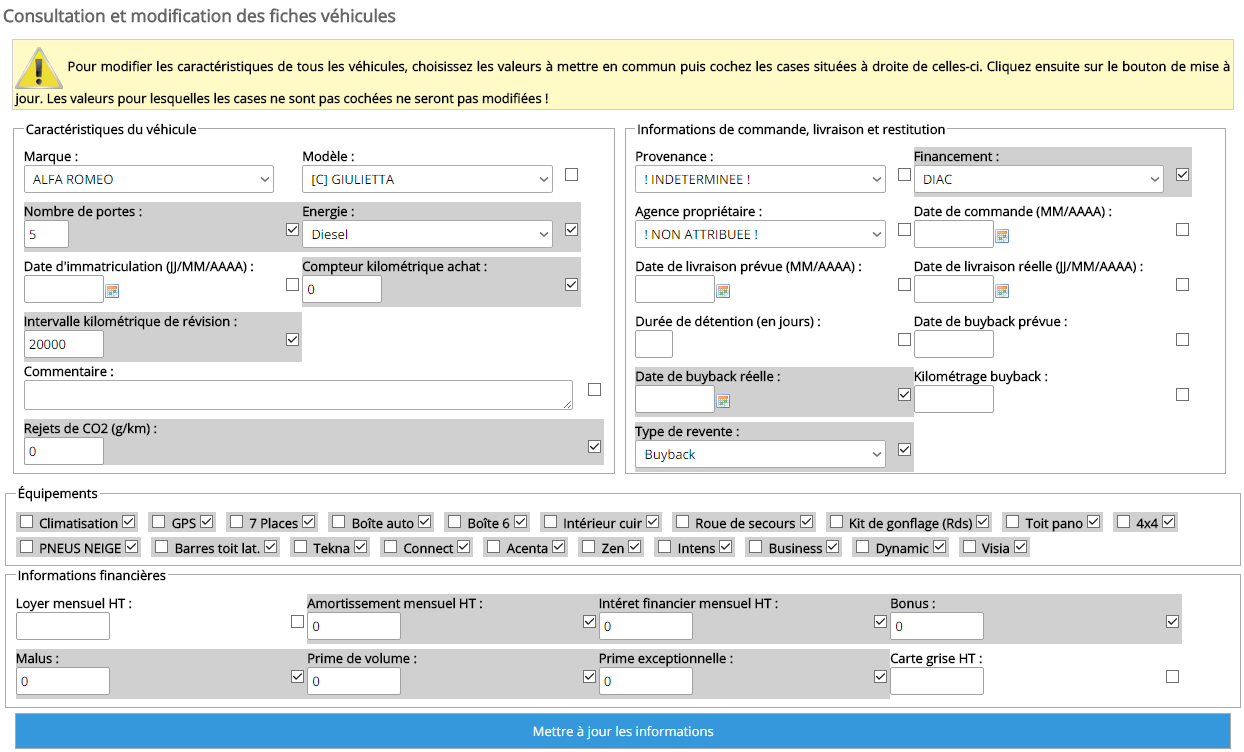Click into the Commentaire text area

(x=298, y=395)
